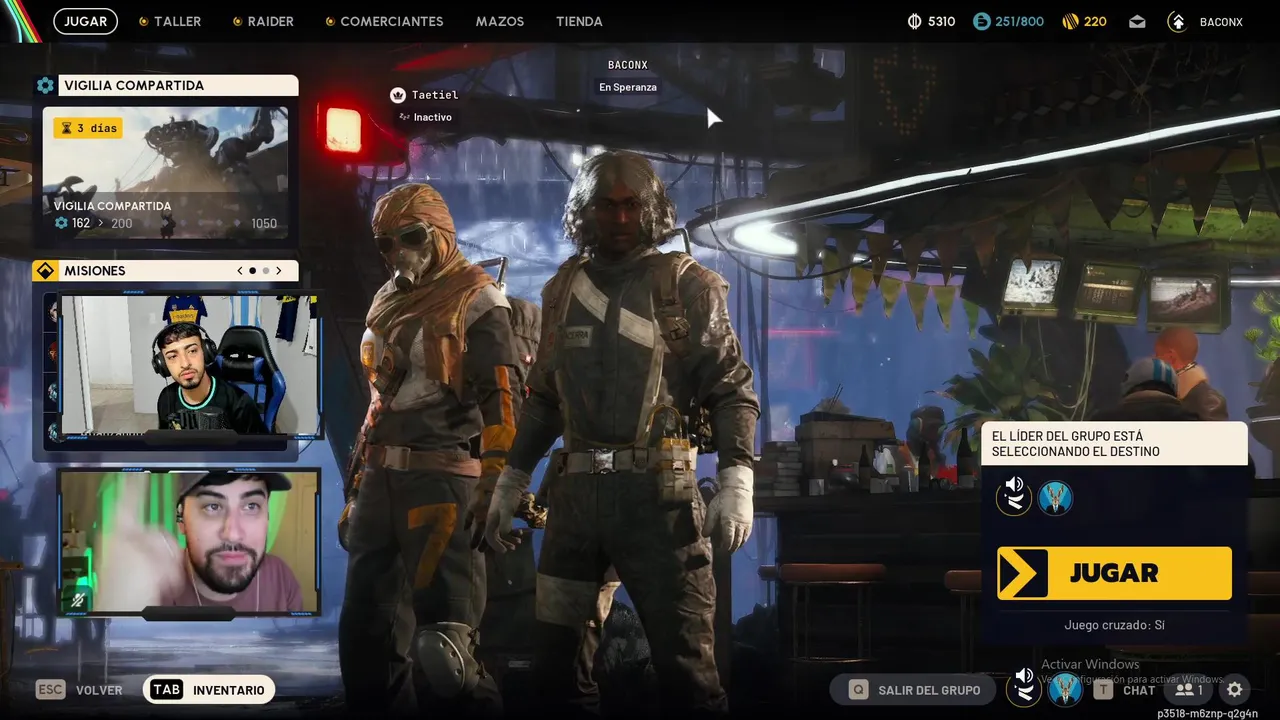The width and height of the screenshot is (1280, 720).
Task: Open the mail envelope inbox
Action: pos(1137,21)
